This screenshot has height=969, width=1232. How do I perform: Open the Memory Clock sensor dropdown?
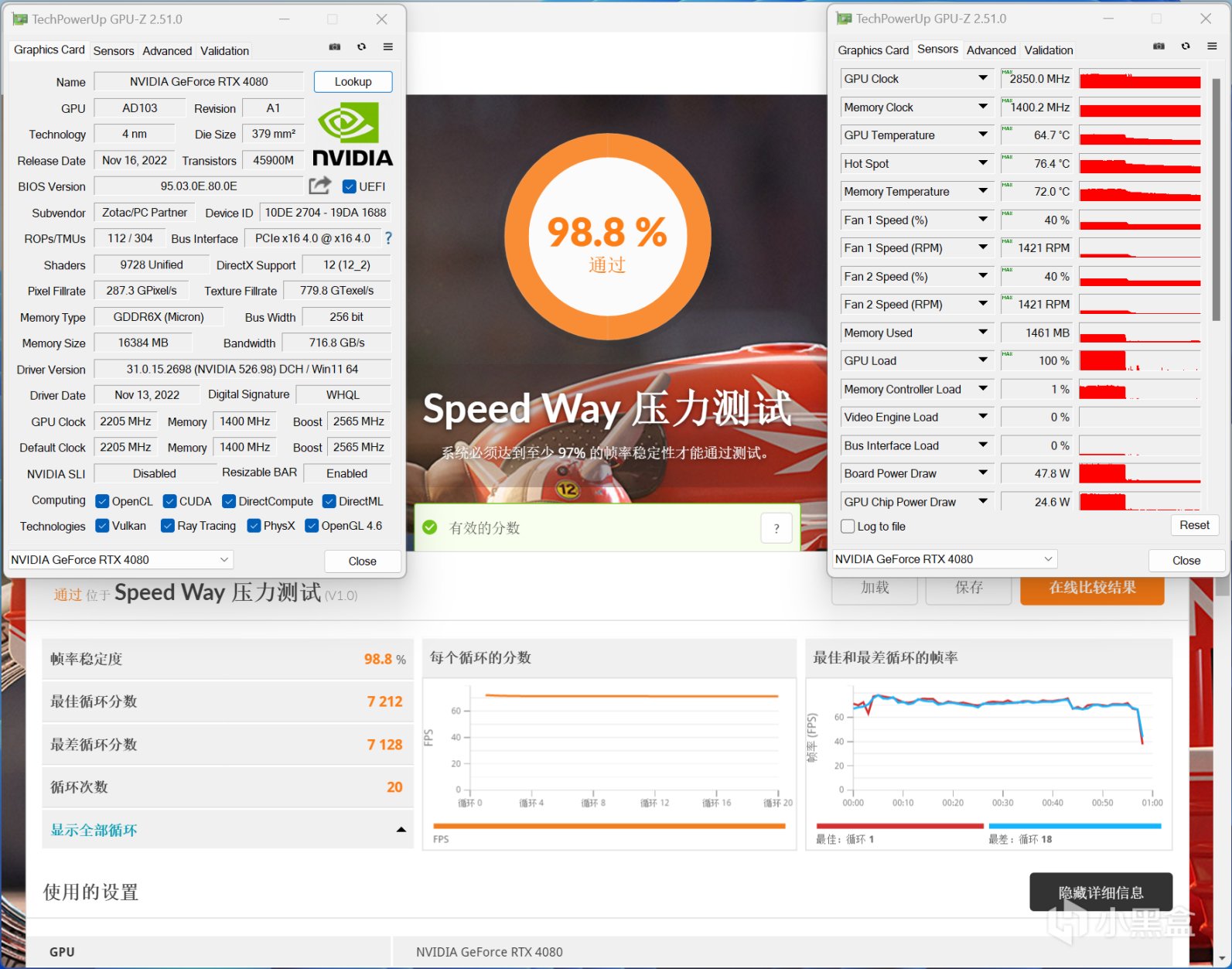983,107
